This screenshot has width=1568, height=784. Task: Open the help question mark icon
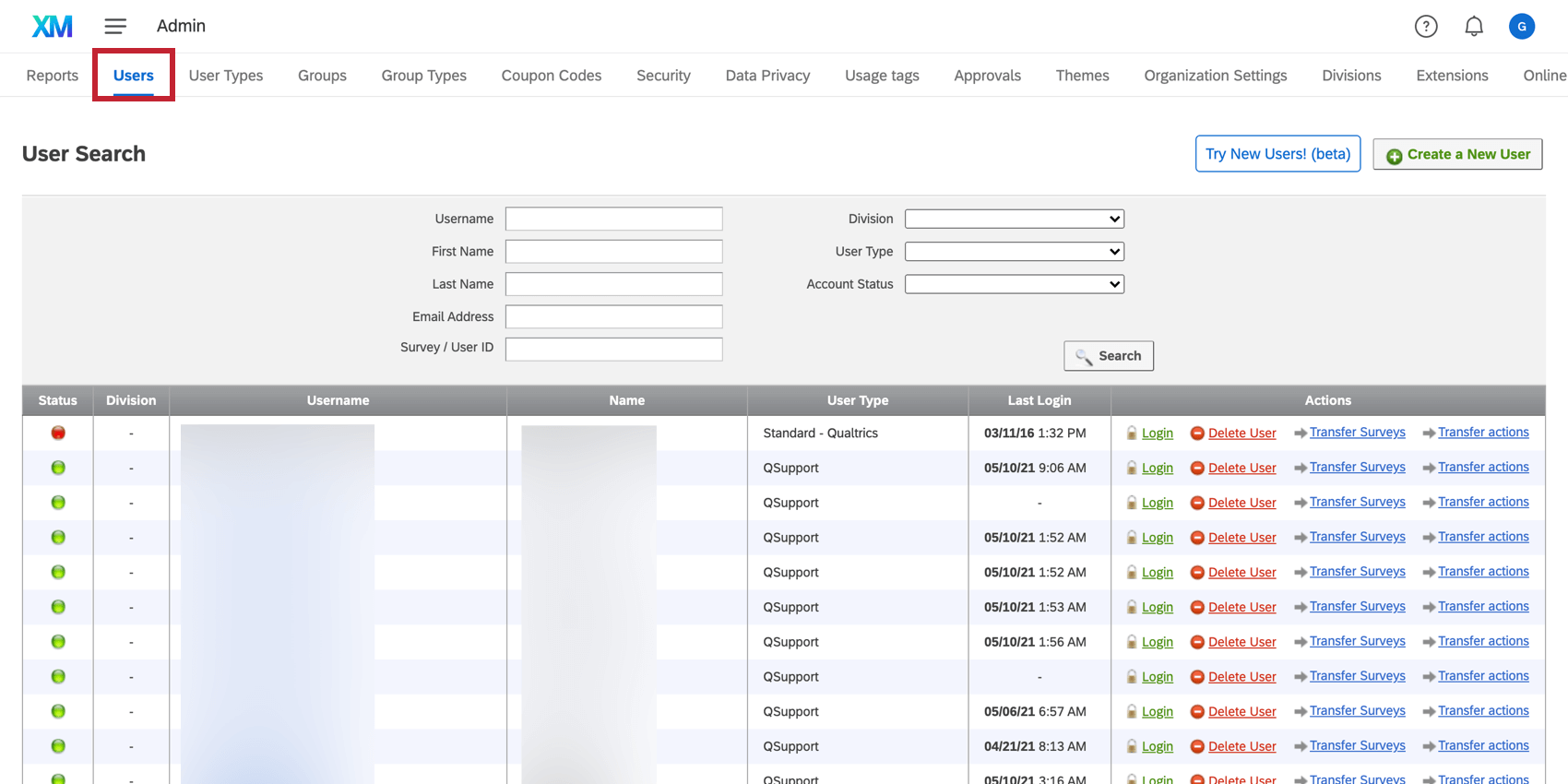coord(1426,27)
